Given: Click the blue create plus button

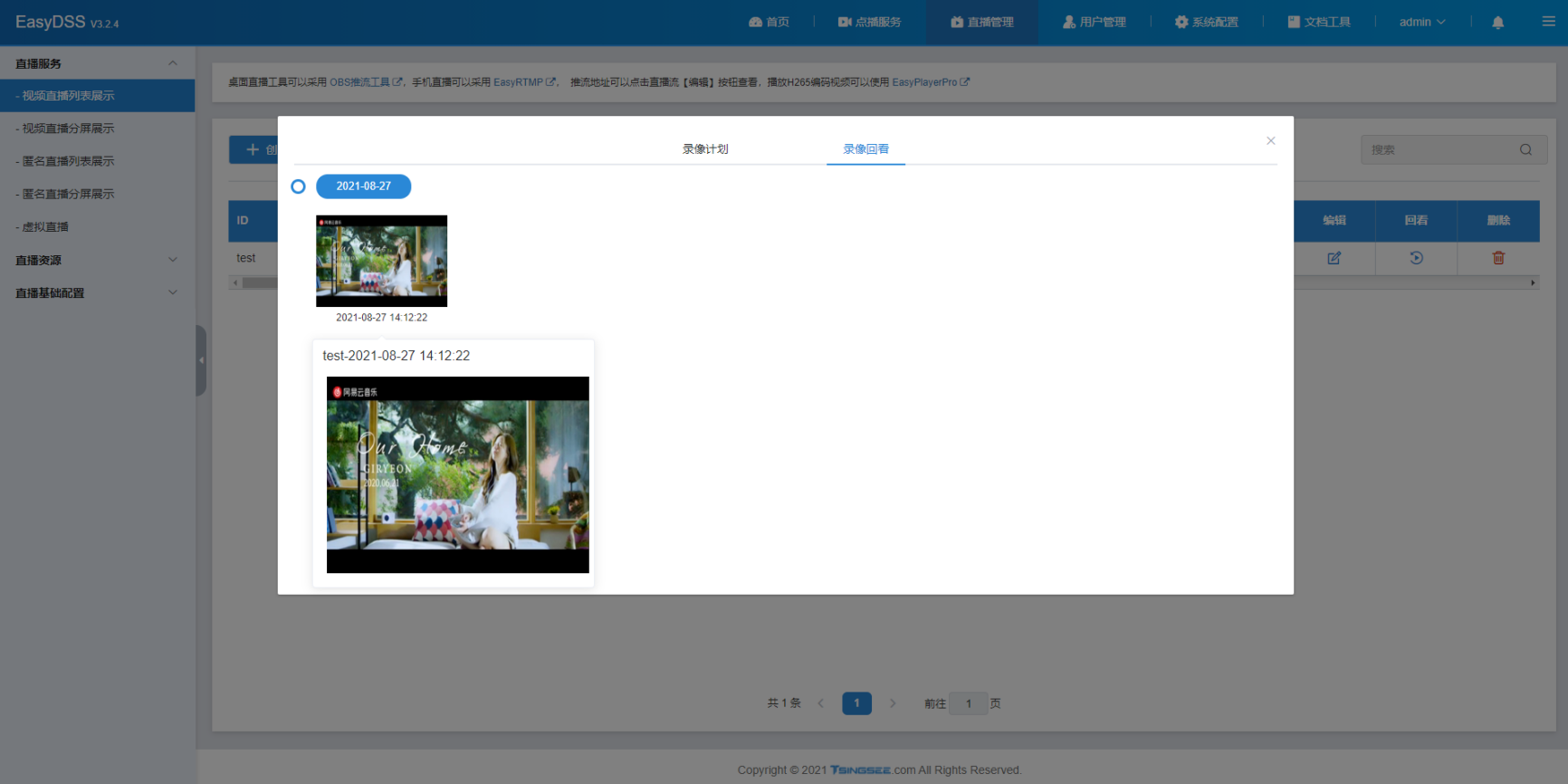Looking at the screenshot, I should (253, 149).
